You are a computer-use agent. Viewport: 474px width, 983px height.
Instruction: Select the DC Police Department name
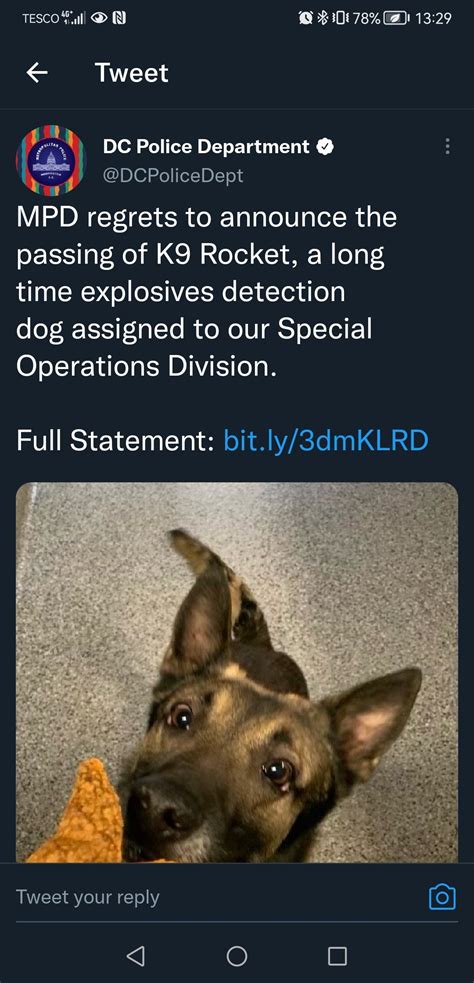click(206, 147)
